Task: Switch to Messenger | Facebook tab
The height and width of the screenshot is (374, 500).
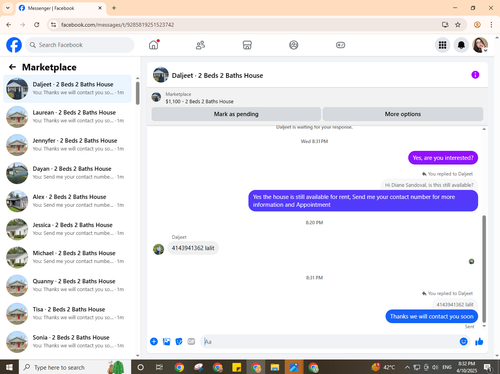Action: (60, 8)
